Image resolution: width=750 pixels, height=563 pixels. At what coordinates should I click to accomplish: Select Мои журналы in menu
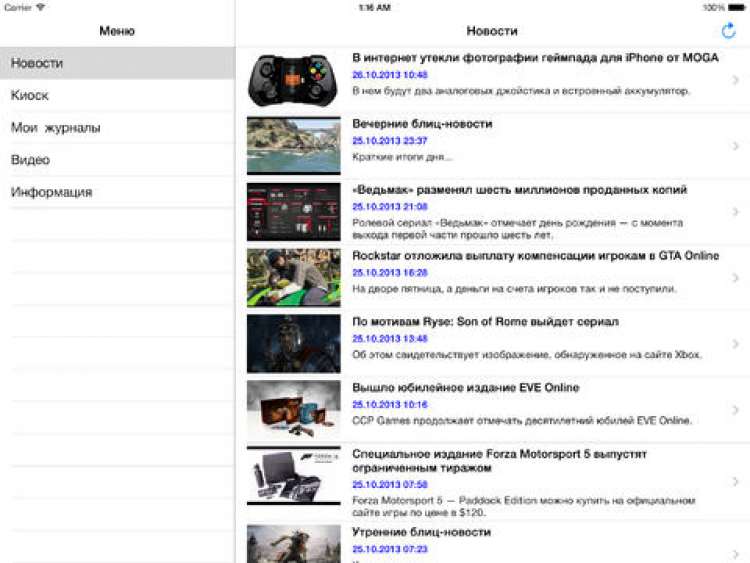(117, 128)
